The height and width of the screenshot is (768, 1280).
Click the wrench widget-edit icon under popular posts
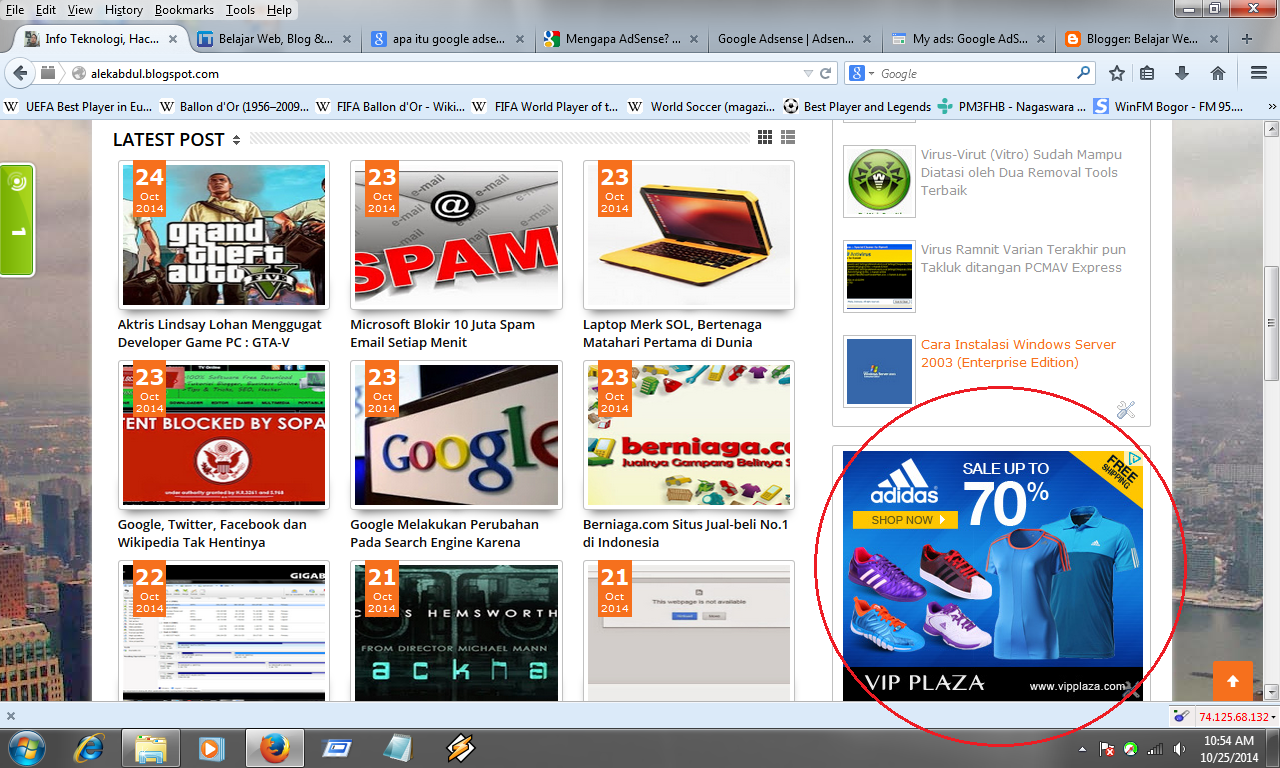[1126, 410]
